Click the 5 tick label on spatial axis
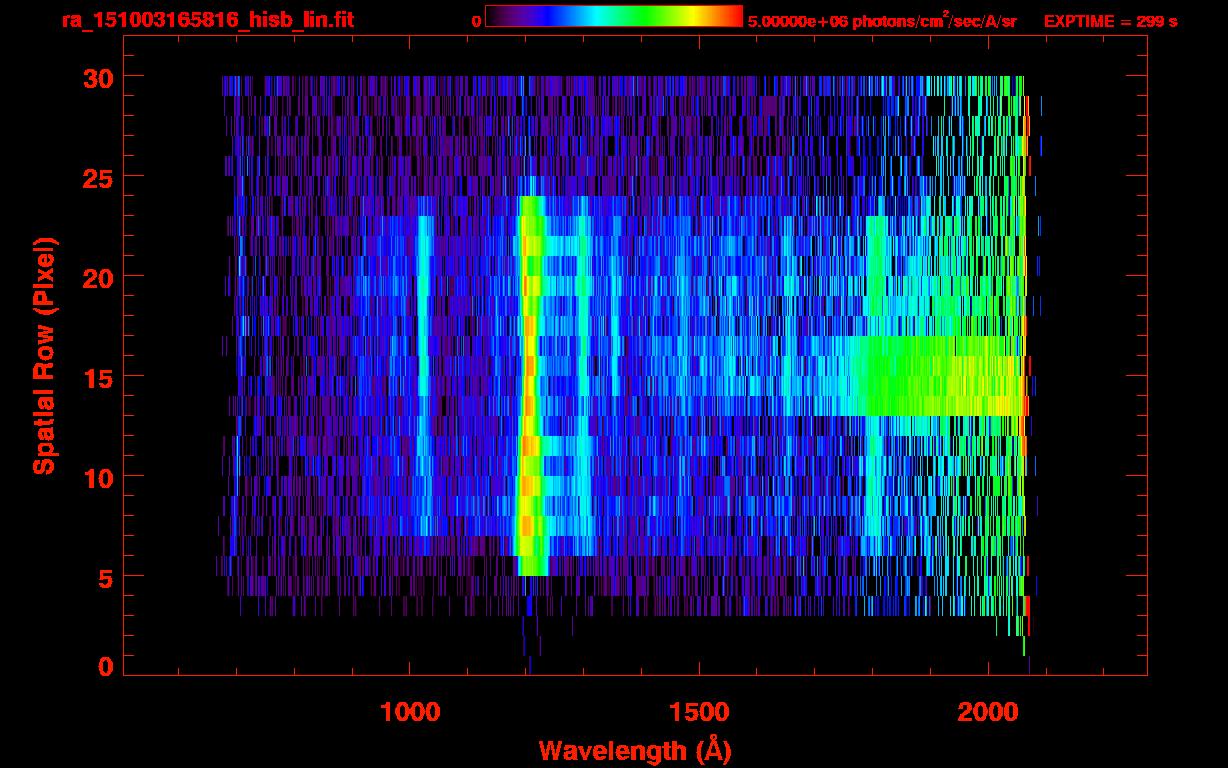The image size is (1228, 768). coord(102,577)
